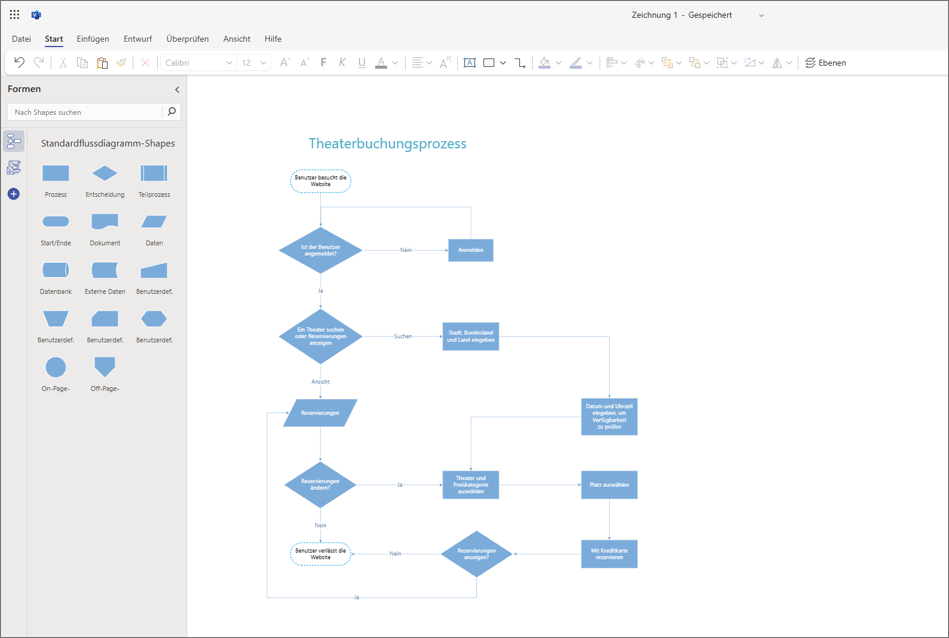Collapse the Formen panel with the chevron

pyautogui.click(x=177, y=89)
